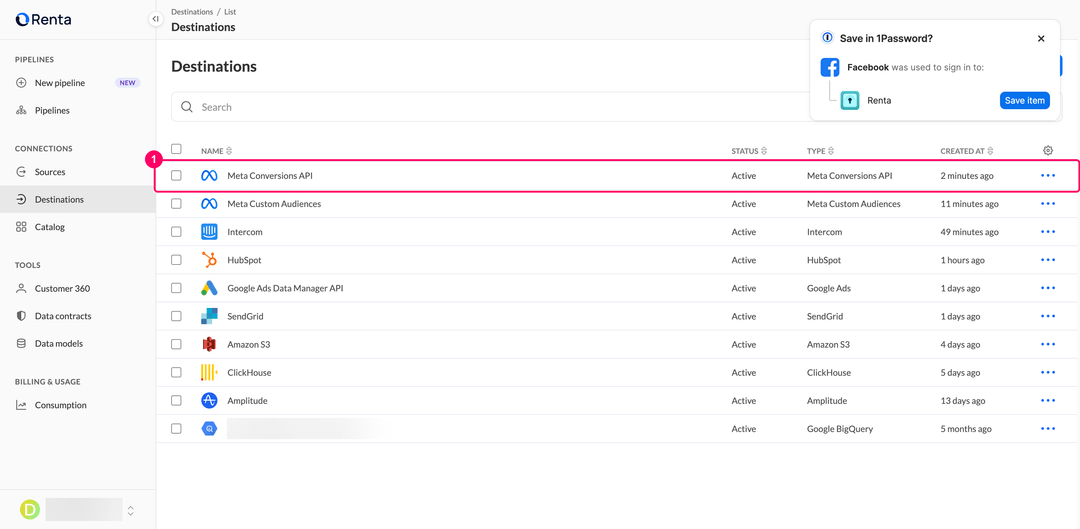
Task: Click the ClickHouse logo icon
Action: tap(209, 373)
